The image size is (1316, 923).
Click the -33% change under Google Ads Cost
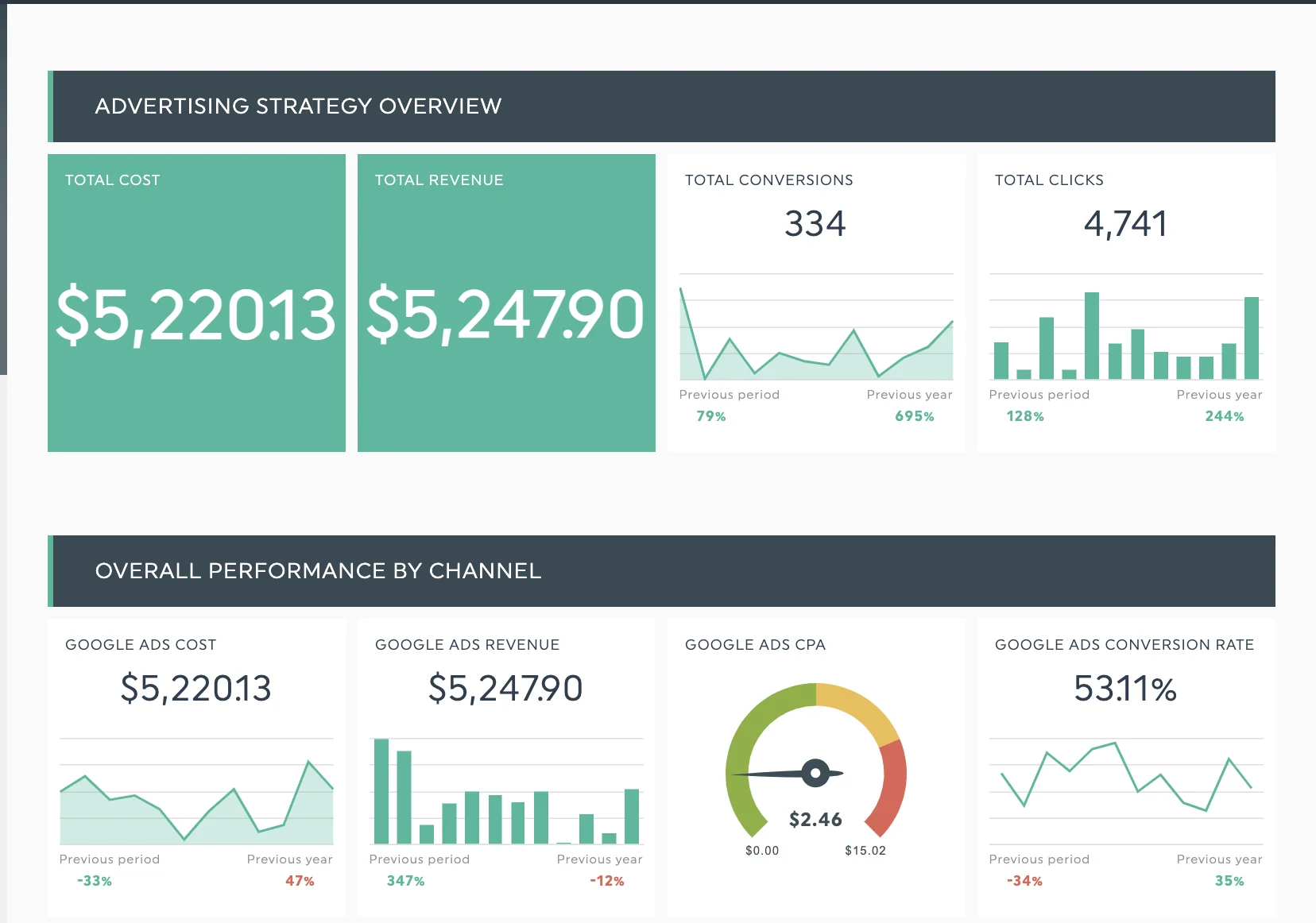(x=93, y=880)
